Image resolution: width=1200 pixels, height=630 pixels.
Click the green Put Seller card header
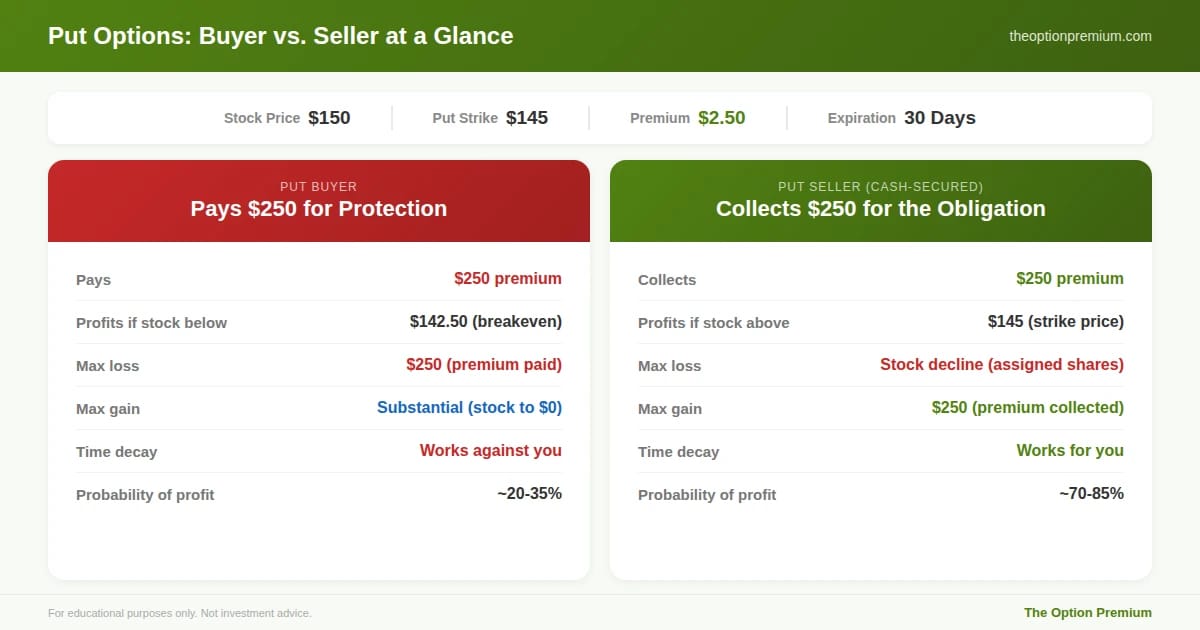click(x=880, y=200)
